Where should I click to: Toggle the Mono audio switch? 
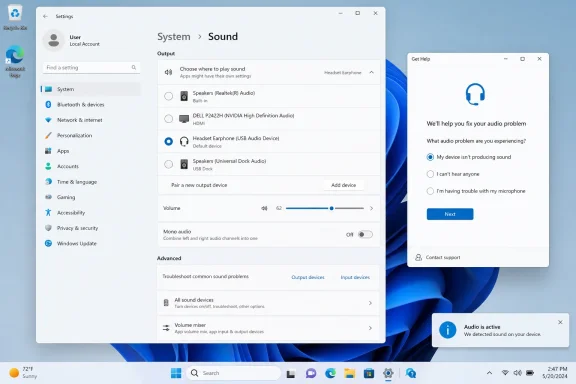click(365, 234)
